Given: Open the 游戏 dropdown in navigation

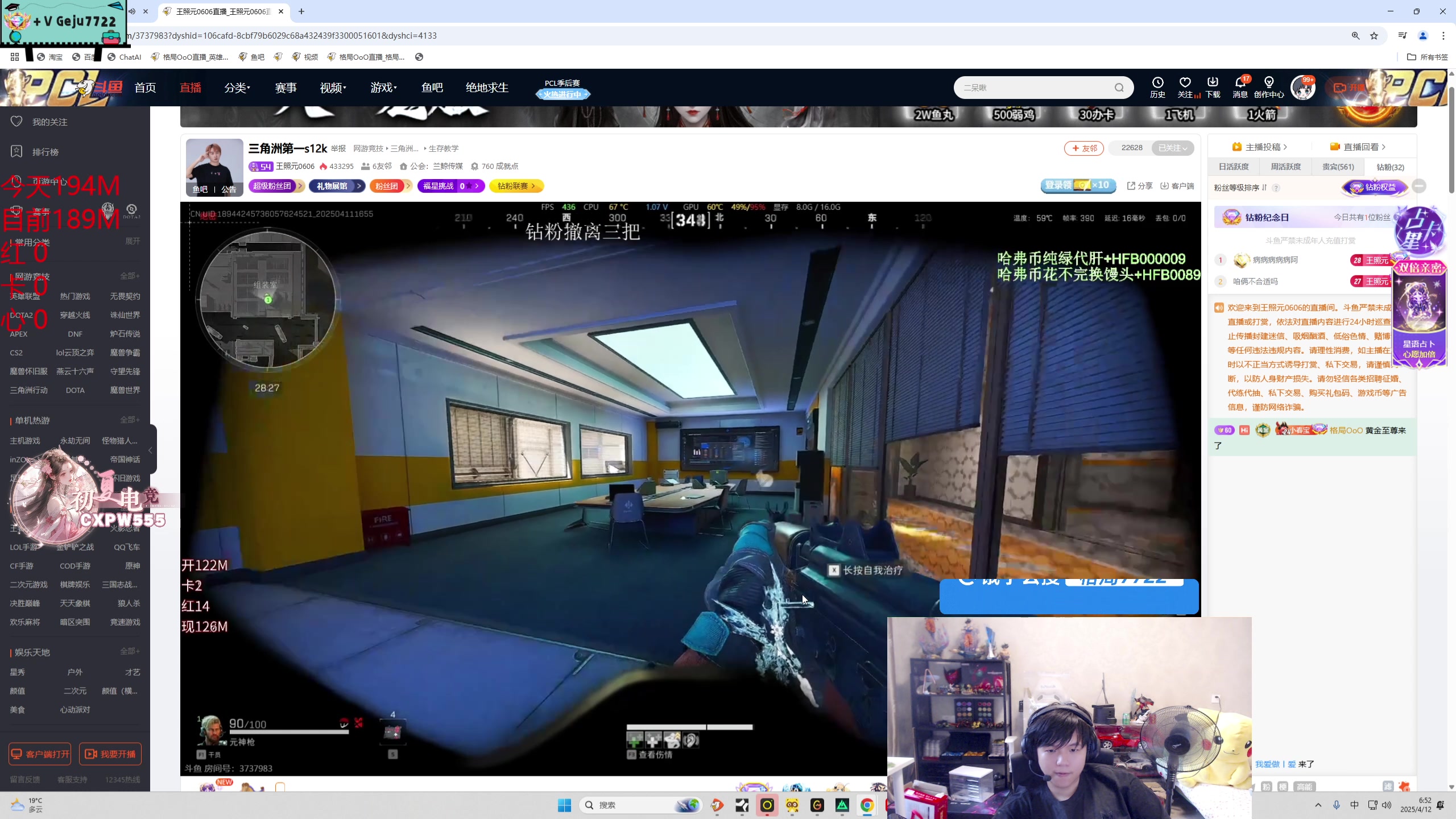Looking at the screenshot, I should (383, 88).
